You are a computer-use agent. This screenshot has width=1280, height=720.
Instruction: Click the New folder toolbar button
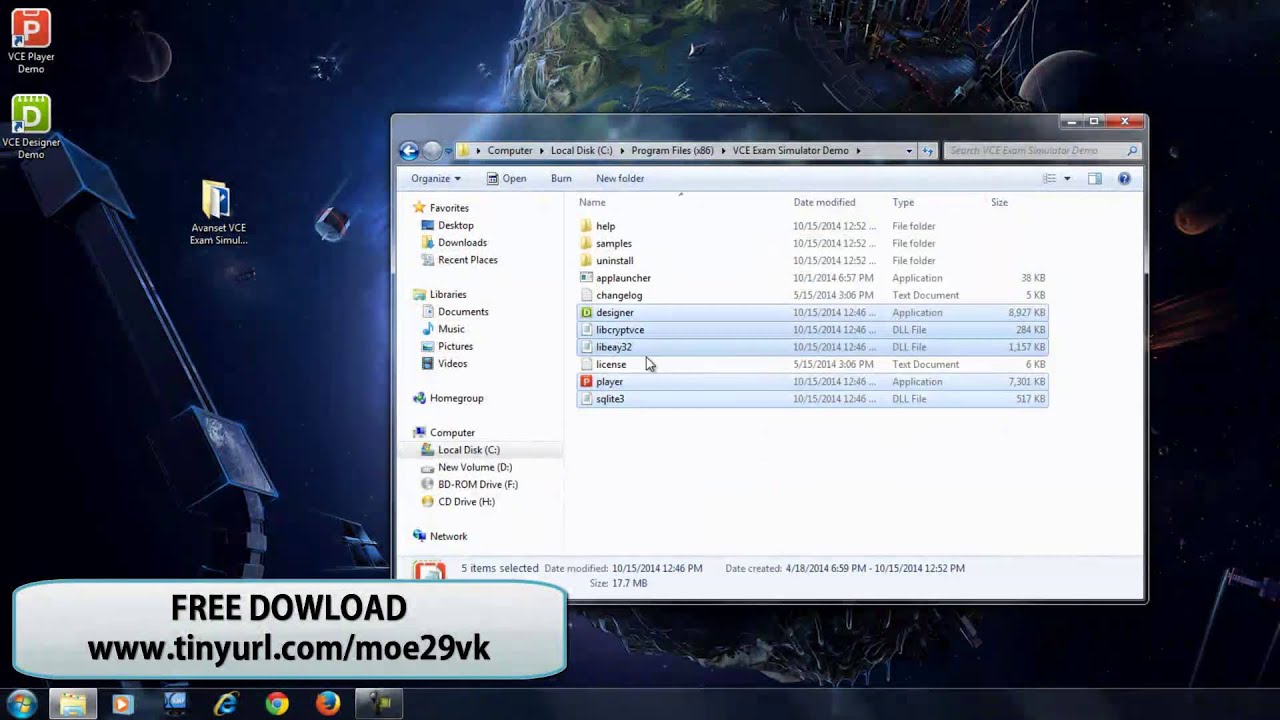click(x=620, y=179)
